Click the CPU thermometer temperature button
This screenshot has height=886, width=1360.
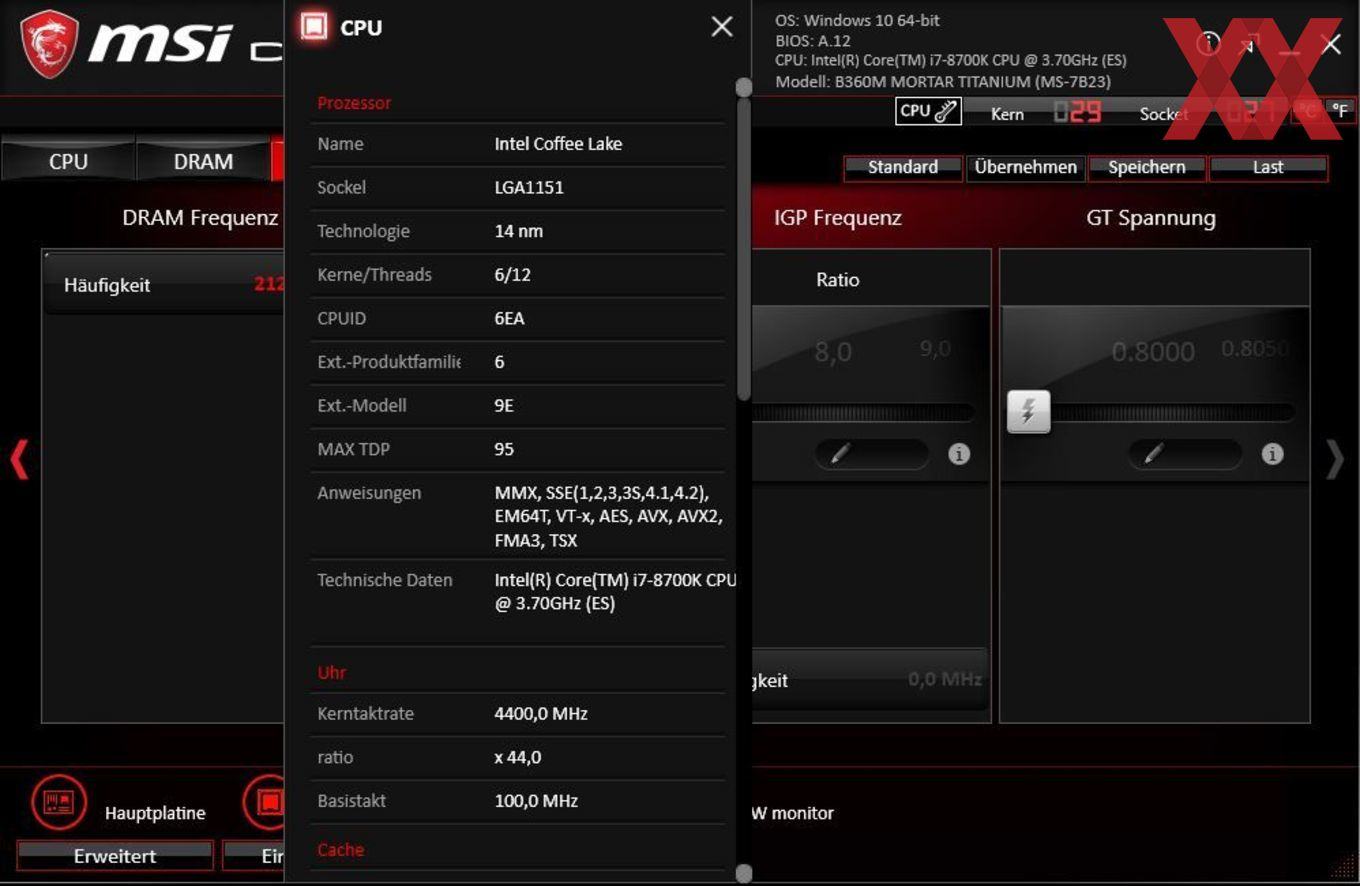pos(928,111)
